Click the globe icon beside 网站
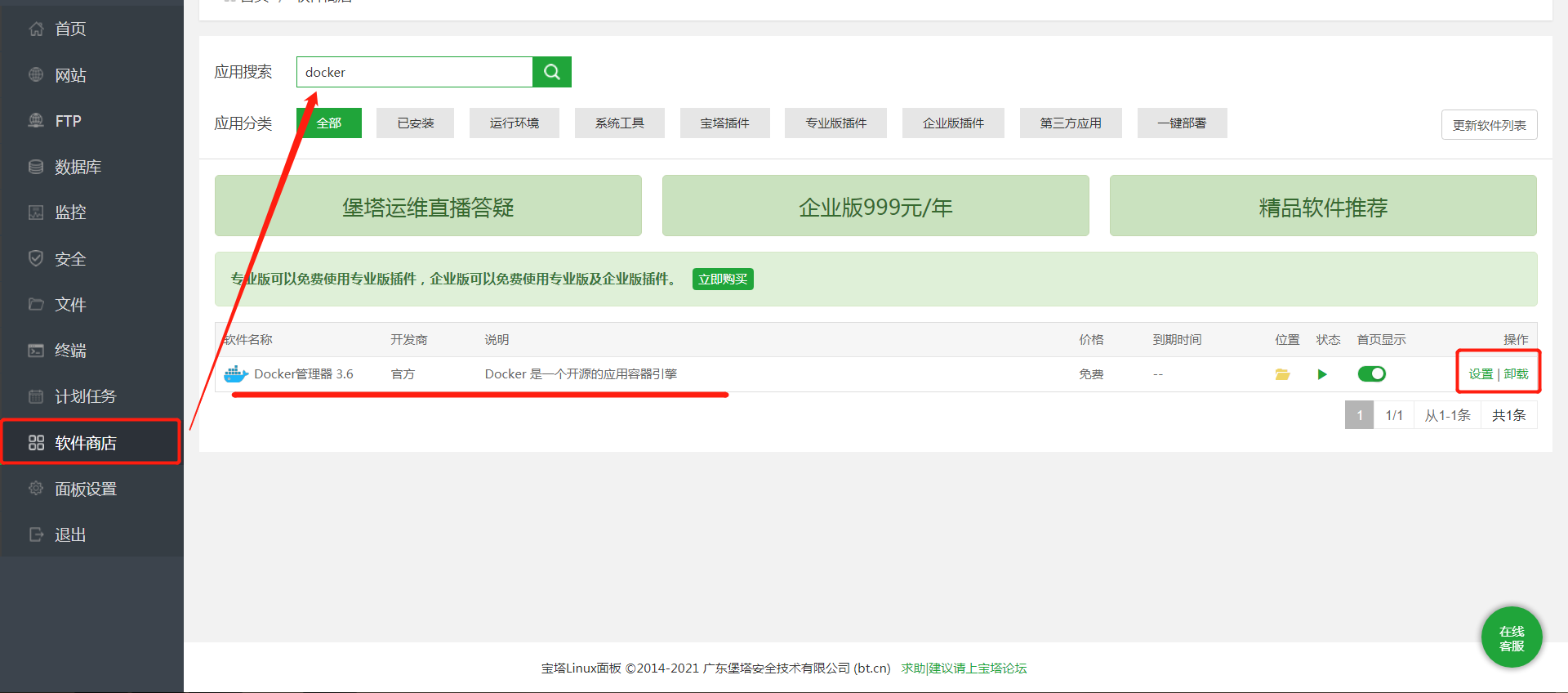1568x693 pixels. 36,75
